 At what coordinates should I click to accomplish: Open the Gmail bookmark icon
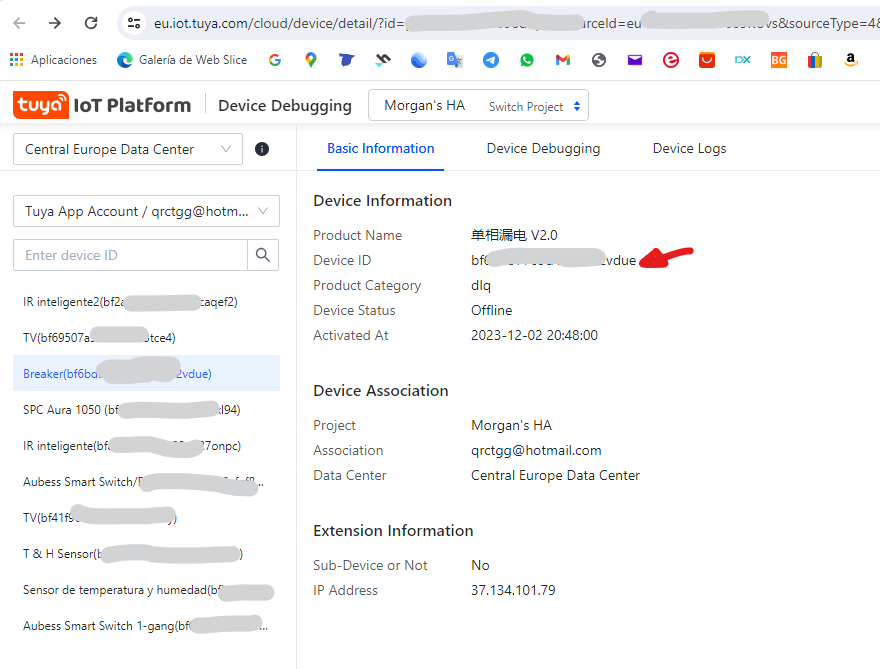coord(563,60)
